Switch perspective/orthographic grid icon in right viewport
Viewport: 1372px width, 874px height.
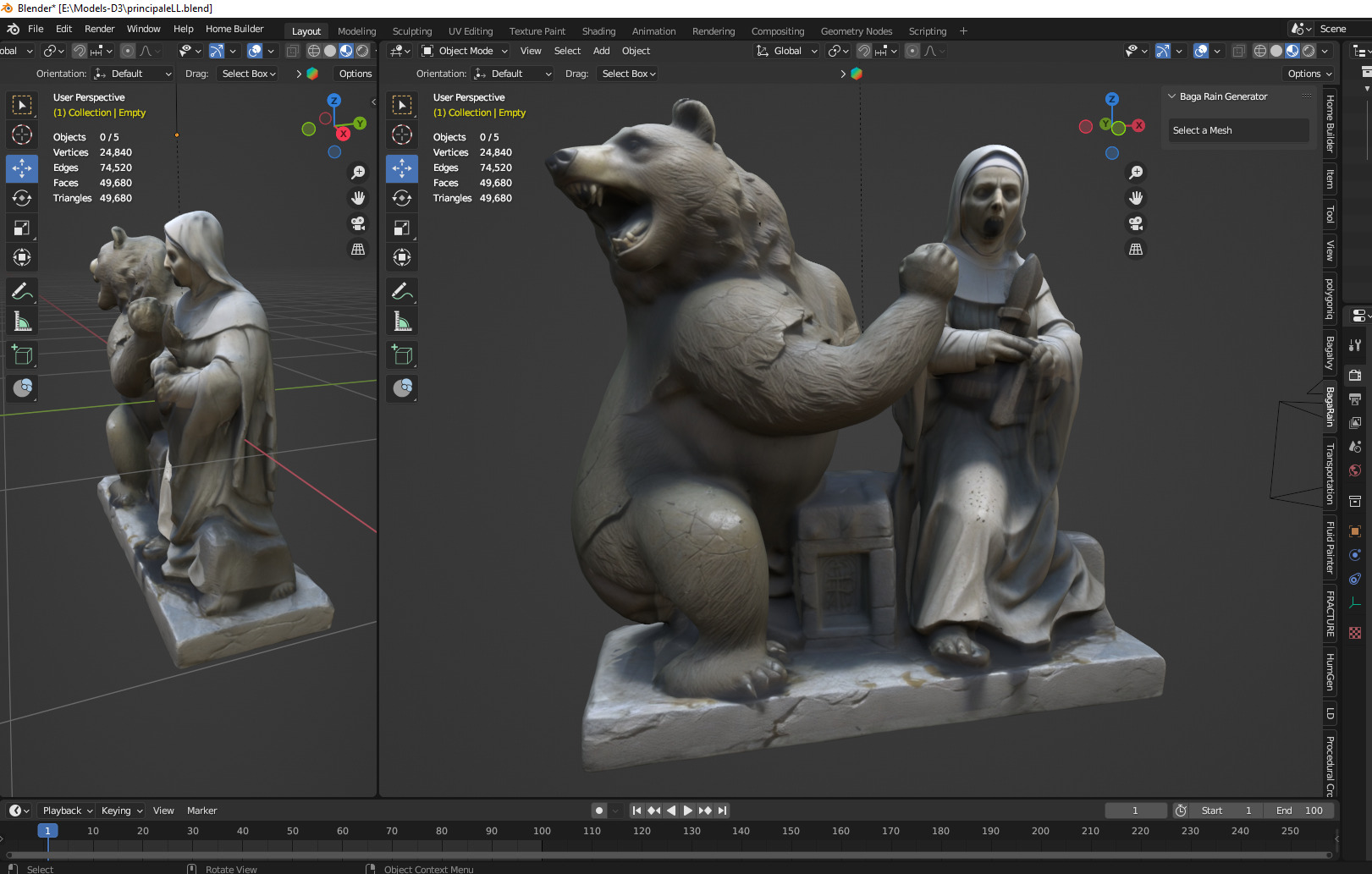(1136, 250)
